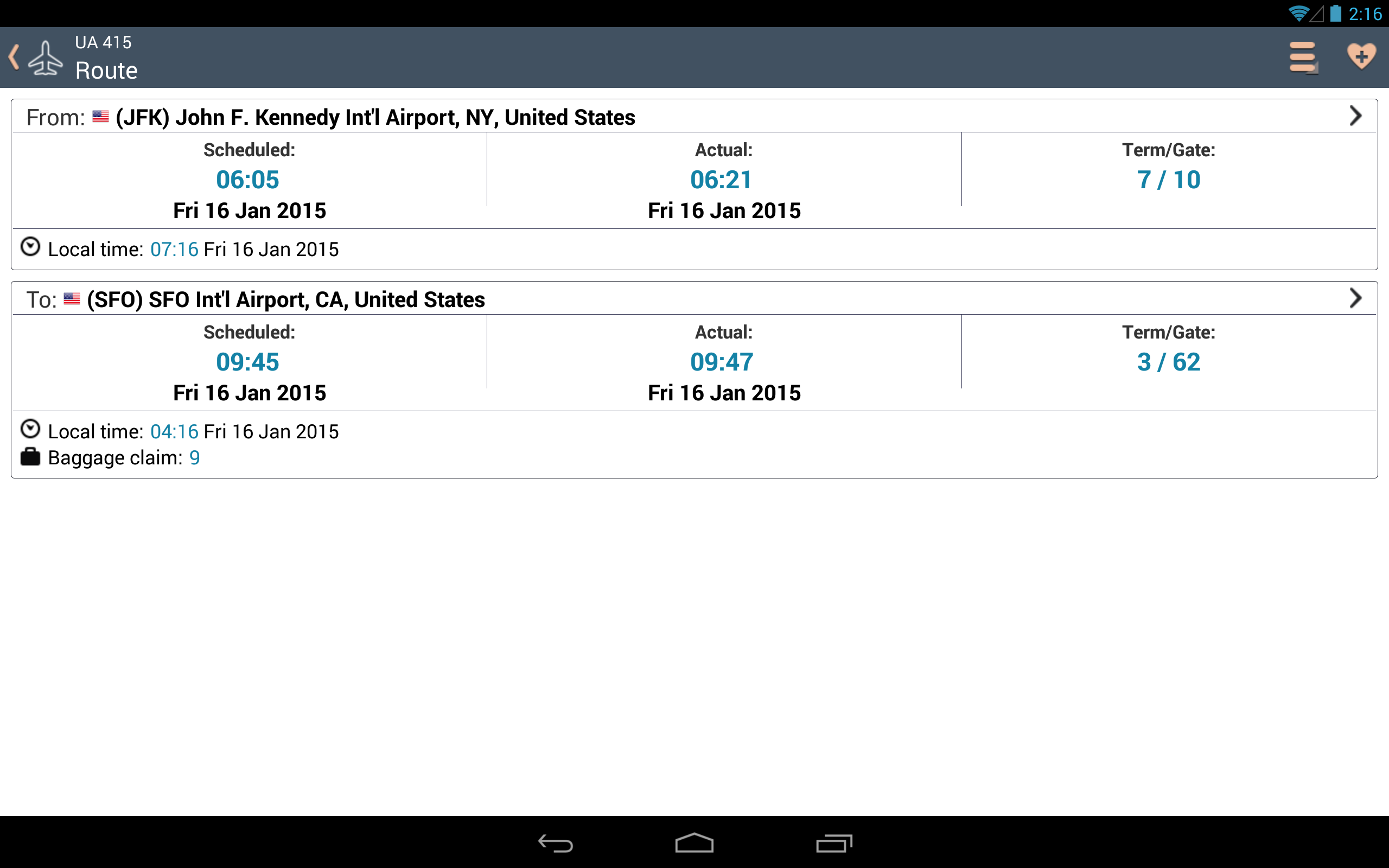Tap the Route title in header
Screen dimensions: 1389x868
106,71
